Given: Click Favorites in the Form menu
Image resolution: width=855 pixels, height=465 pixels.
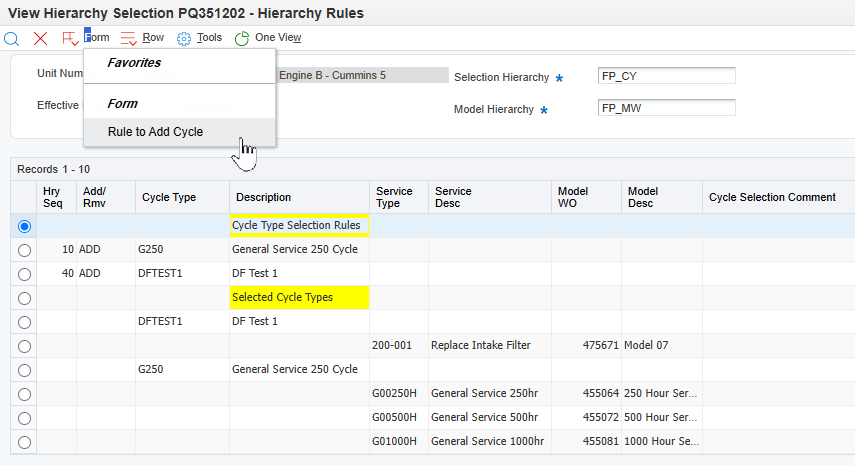Looking at the screenshot, I should point(134,63).
